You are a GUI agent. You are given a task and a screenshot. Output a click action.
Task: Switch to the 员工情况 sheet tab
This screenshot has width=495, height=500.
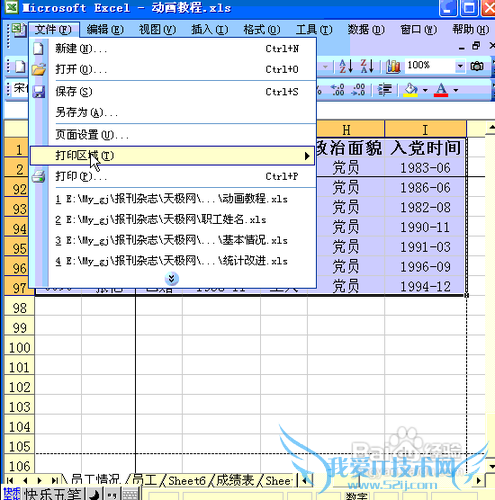95,480
